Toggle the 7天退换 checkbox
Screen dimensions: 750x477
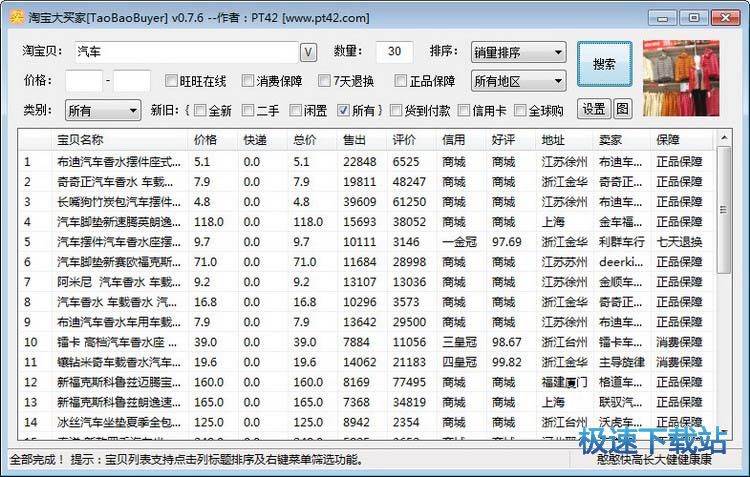pyautogui.click(x=325, y=81)
